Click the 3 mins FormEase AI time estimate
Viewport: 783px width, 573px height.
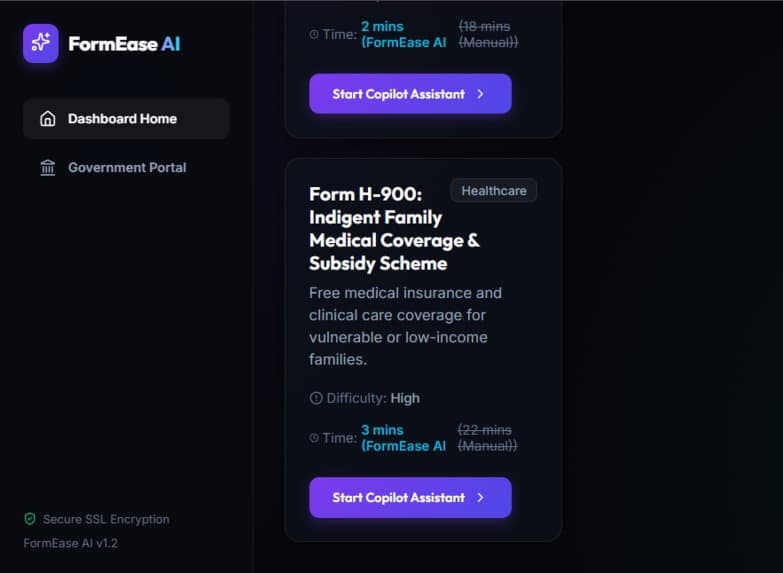tap(403, 438)
